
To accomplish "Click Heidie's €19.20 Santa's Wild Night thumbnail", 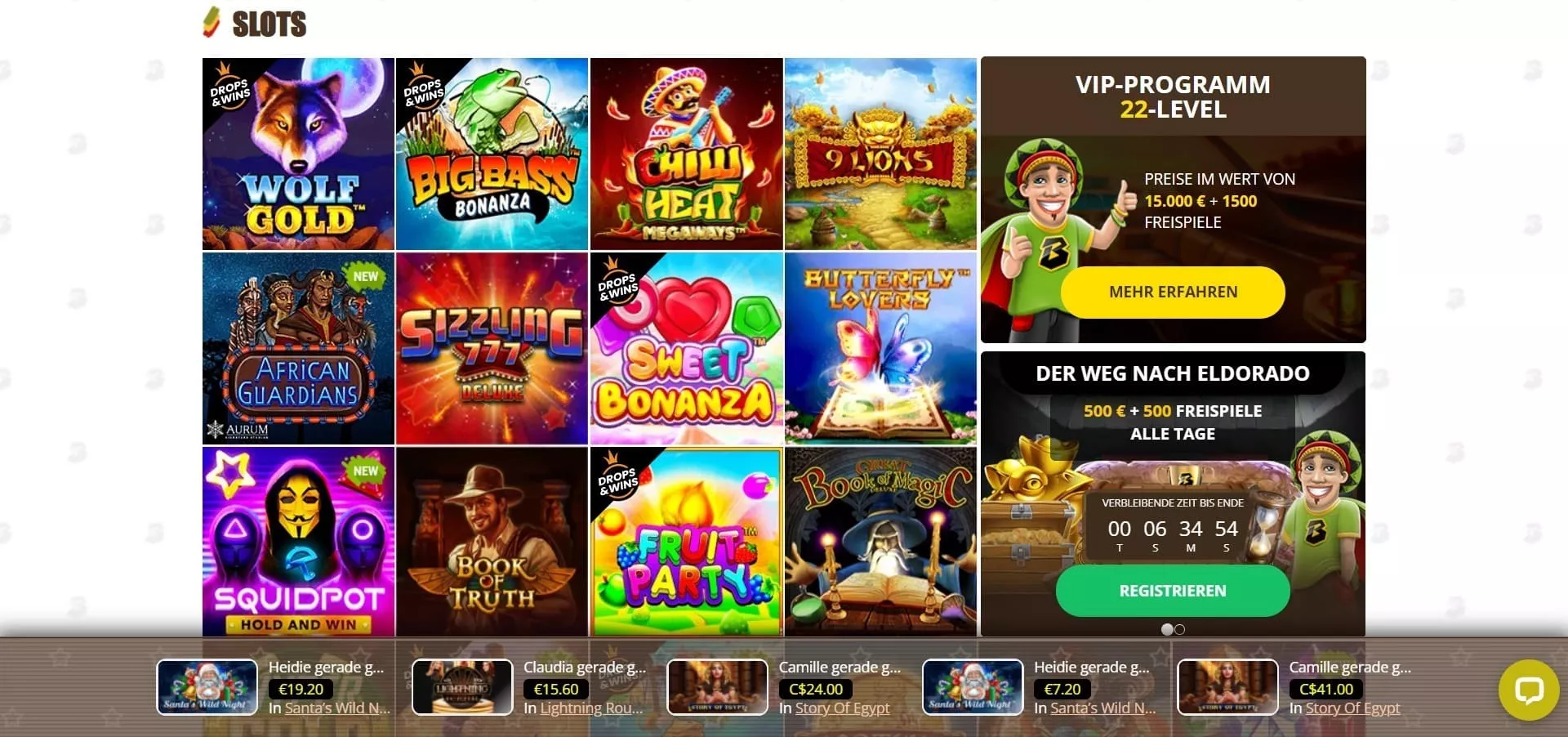I will click(x=207, y=687).
